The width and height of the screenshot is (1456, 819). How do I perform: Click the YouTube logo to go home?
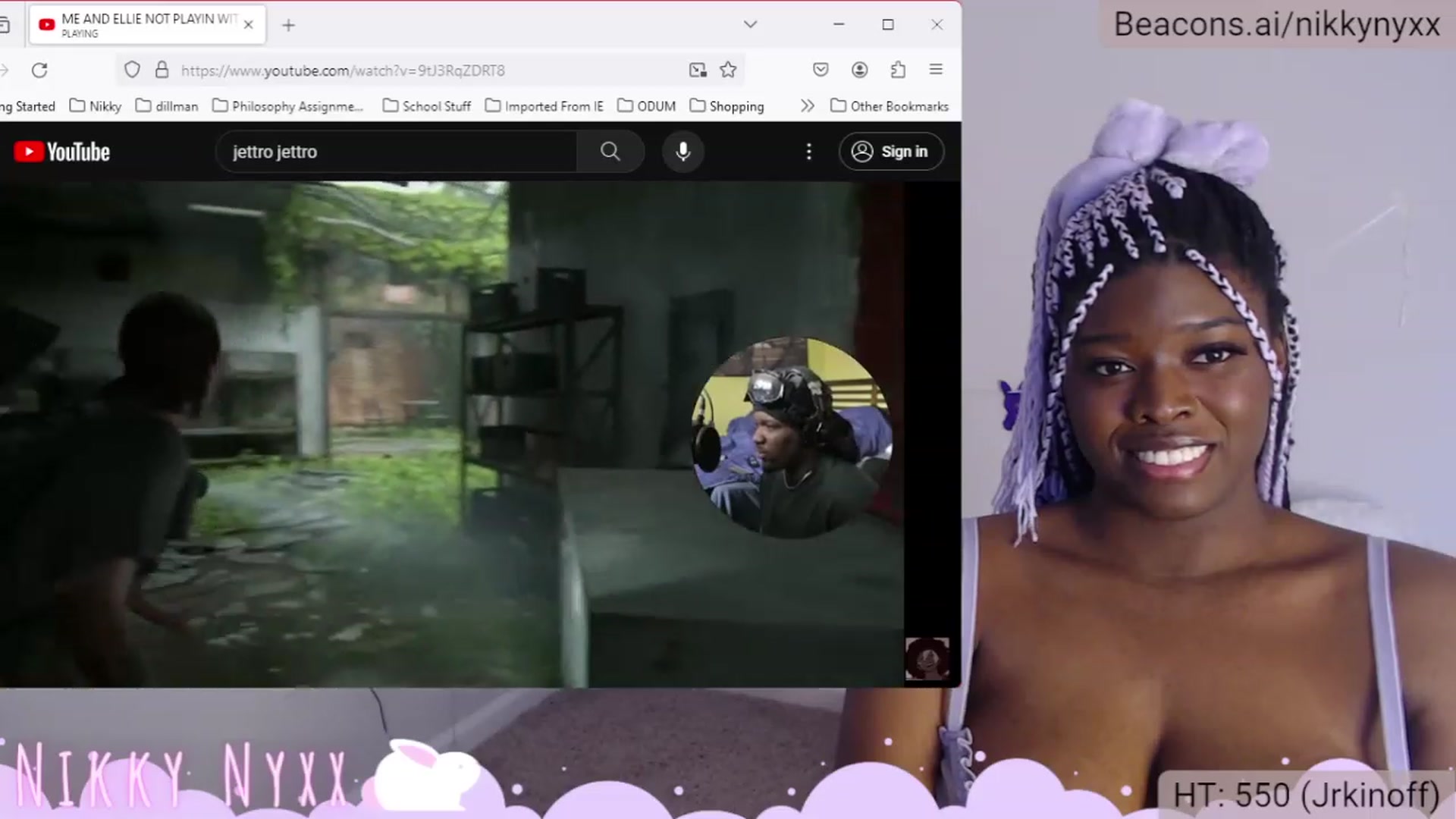62,152
